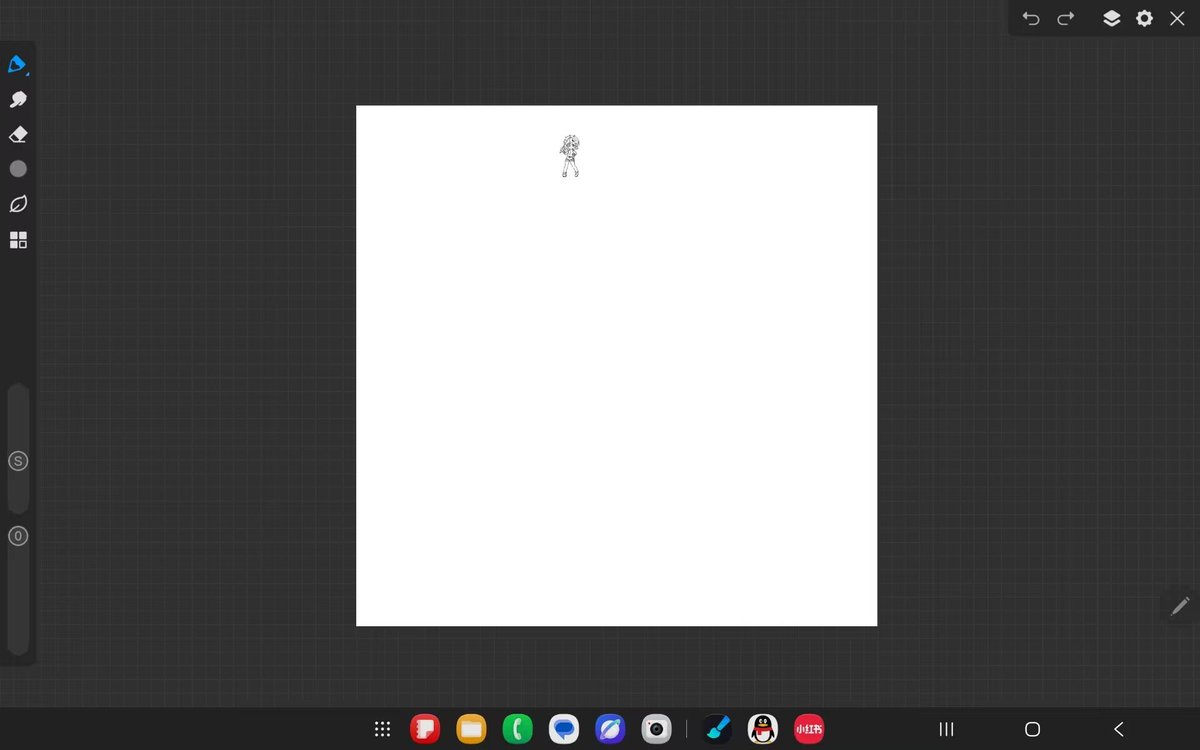Tap the back arrow navigation button
Screen dimensions: 1200x750
point(1119,729)
